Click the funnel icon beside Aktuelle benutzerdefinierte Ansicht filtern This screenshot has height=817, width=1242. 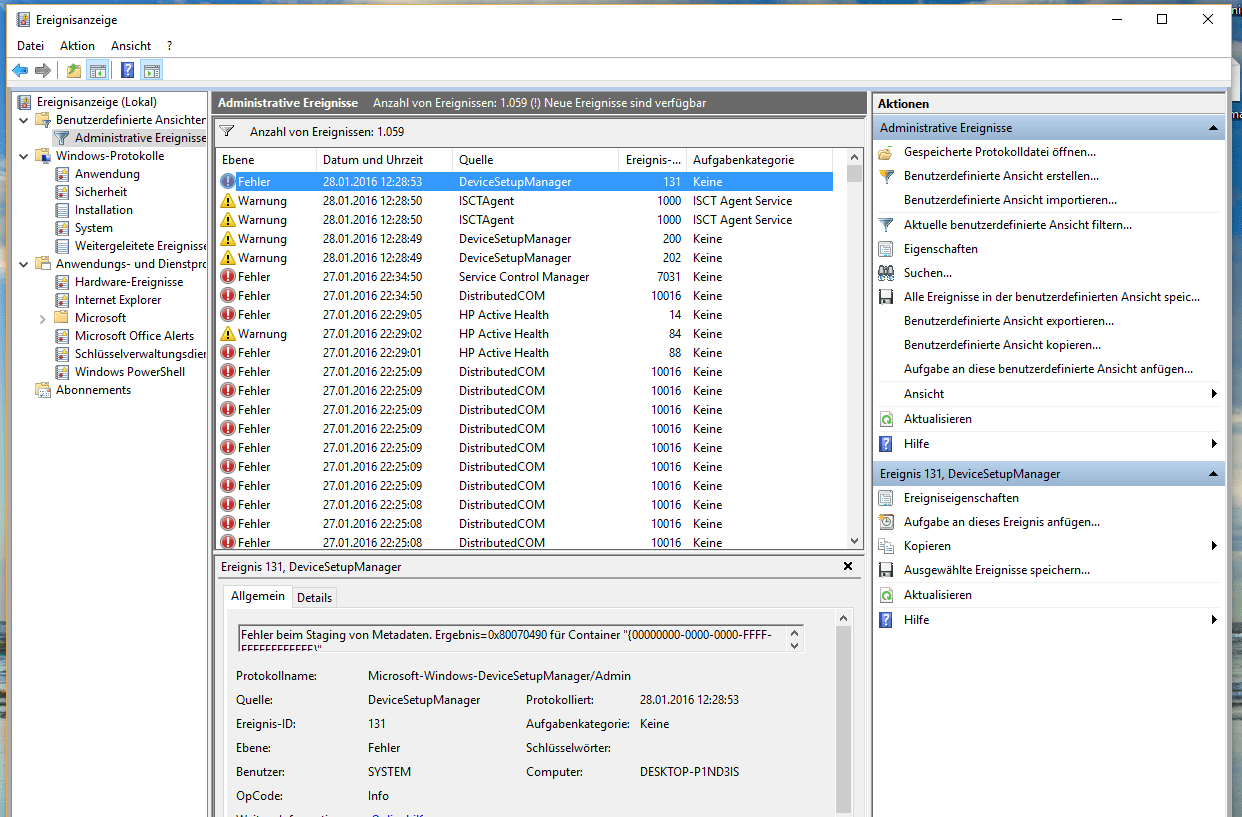click(885, 225)
